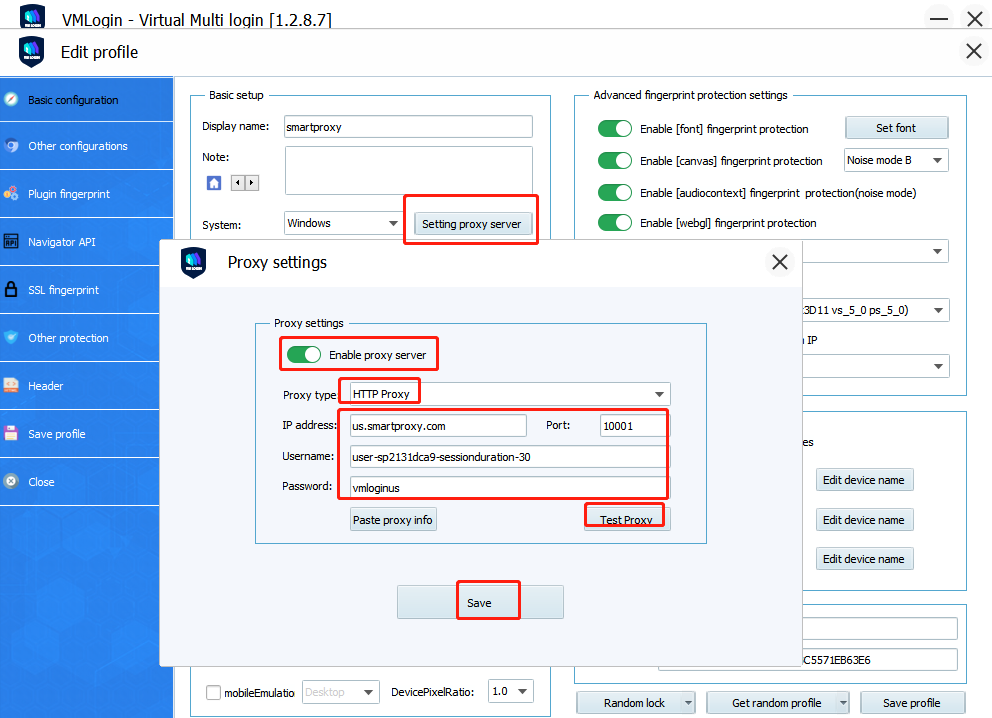The height and width of the screenshot is (718, 992).
Task: Click the first Edit device name button
Action: coord(864,480)
